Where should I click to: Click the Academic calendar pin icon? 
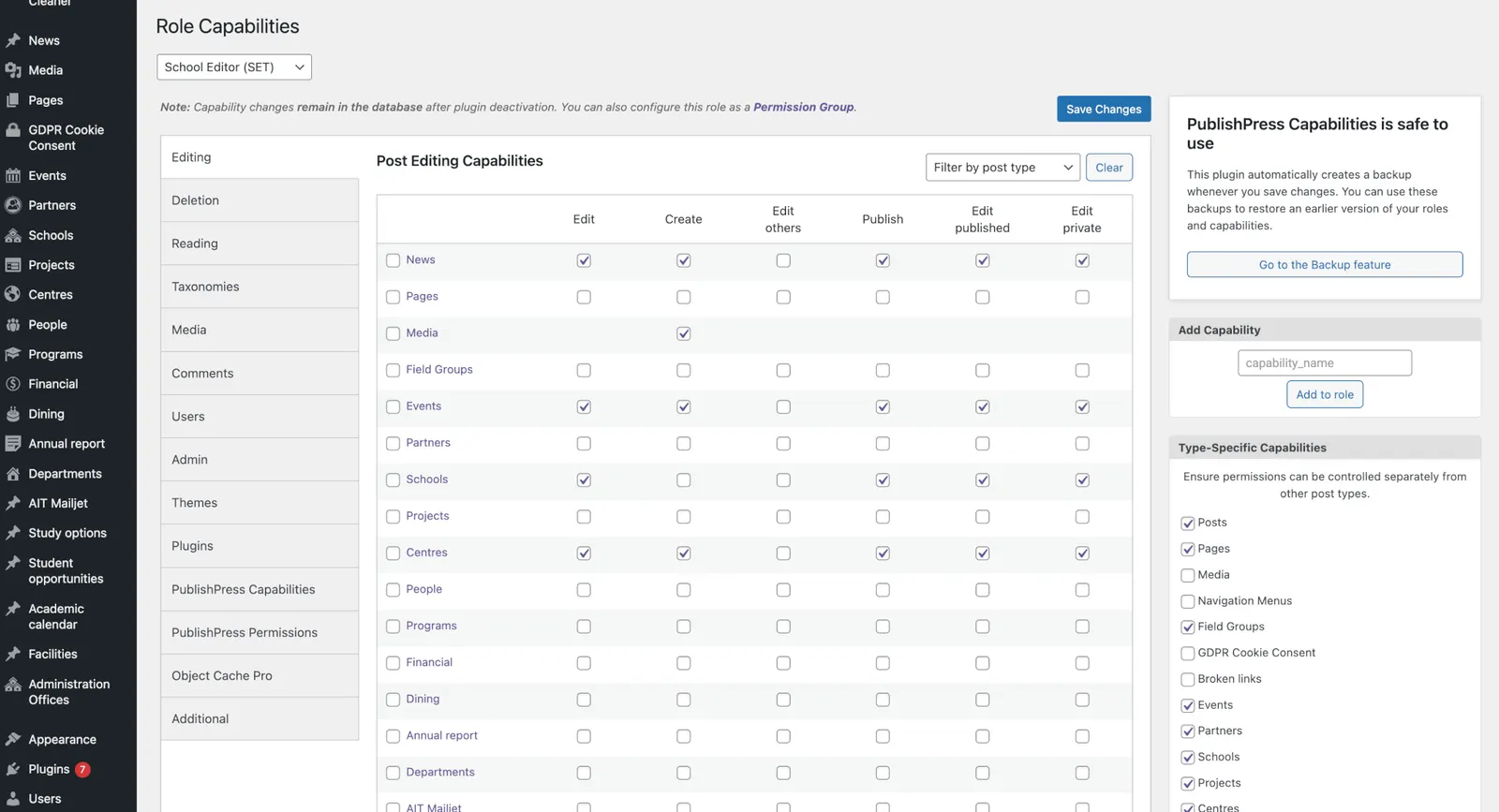click(13, 609)
